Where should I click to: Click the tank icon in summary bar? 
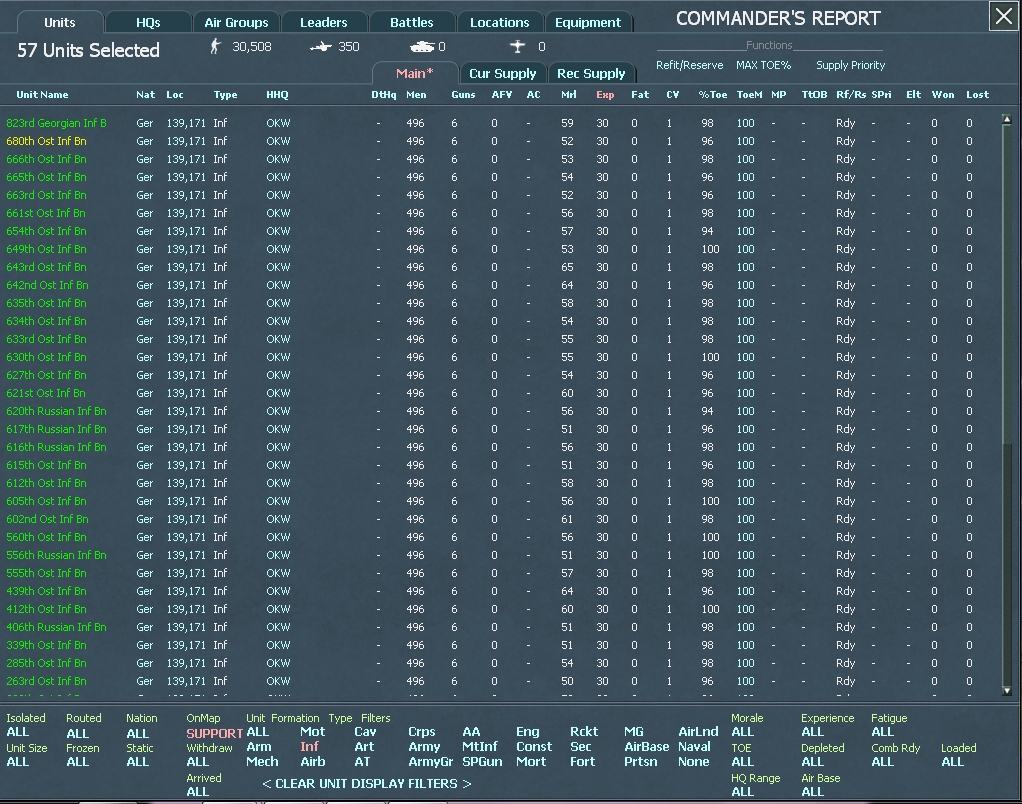point(422,47)
